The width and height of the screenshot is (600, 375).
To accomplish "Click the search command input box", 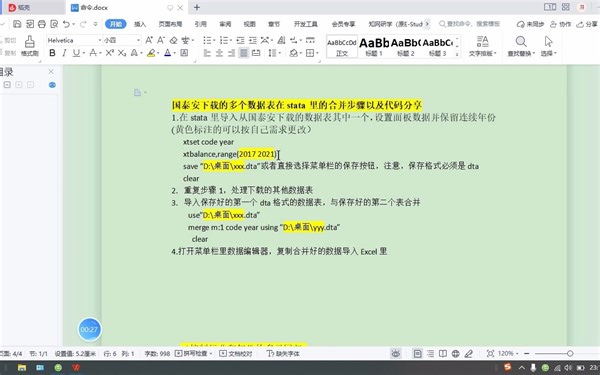I will tap(470, 24).
